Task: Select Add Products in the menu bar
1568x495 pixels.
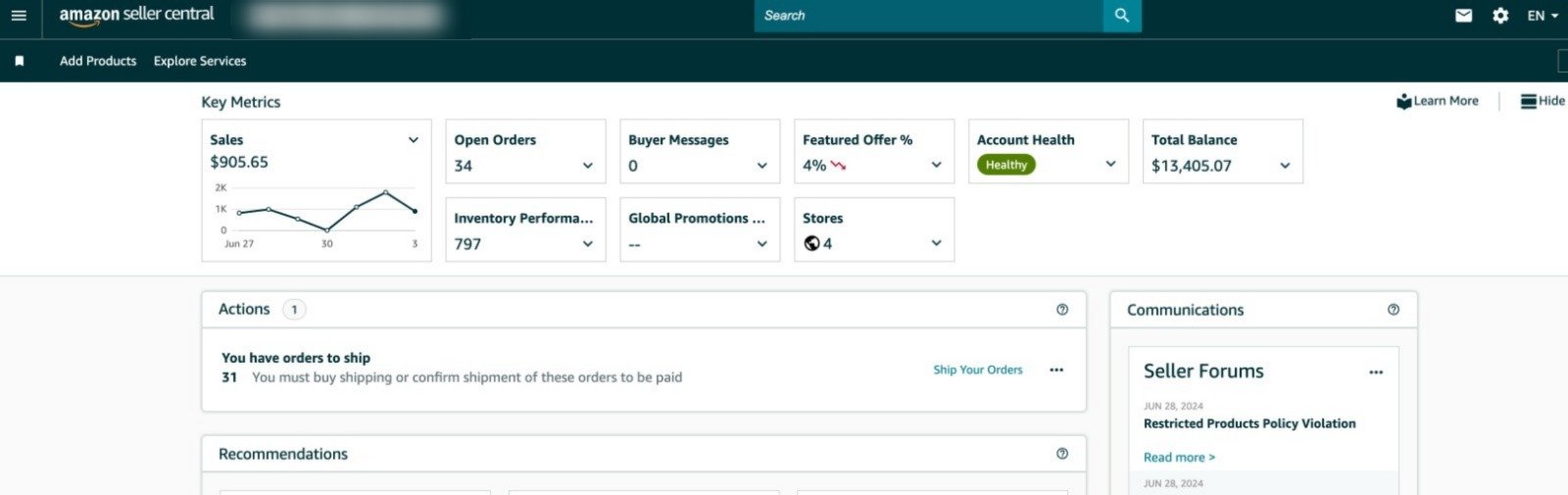Action: pyautogui.click(x=98, y=61)
